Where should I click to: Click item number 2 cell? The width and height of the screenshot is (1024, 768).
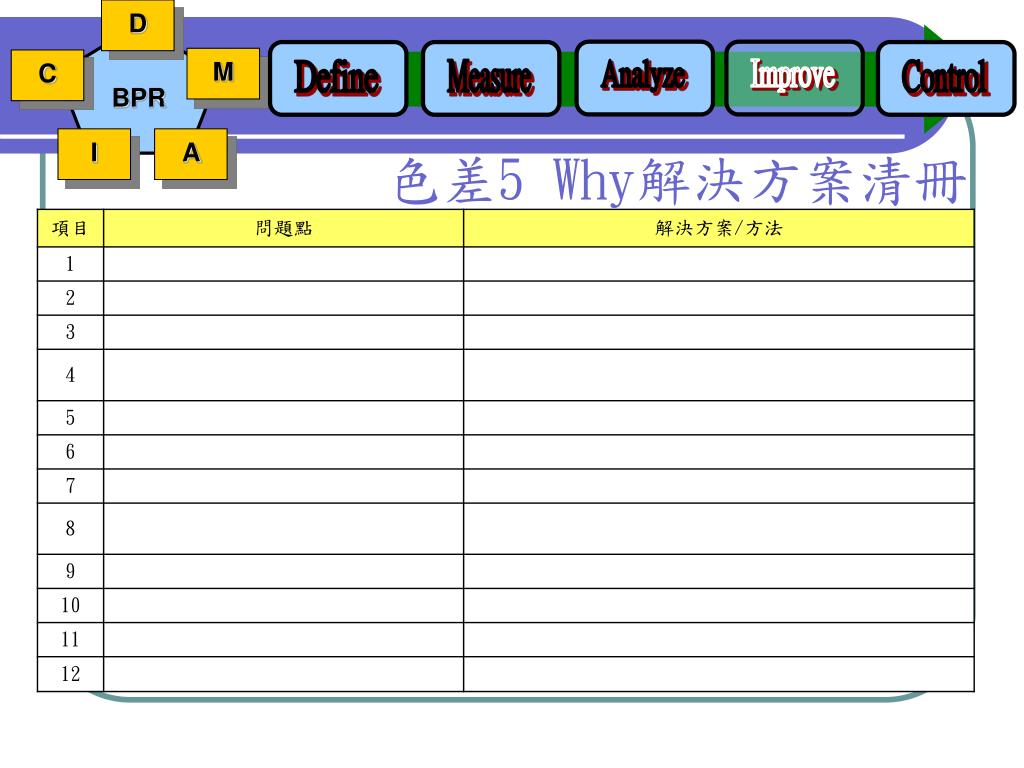[71, 298]
